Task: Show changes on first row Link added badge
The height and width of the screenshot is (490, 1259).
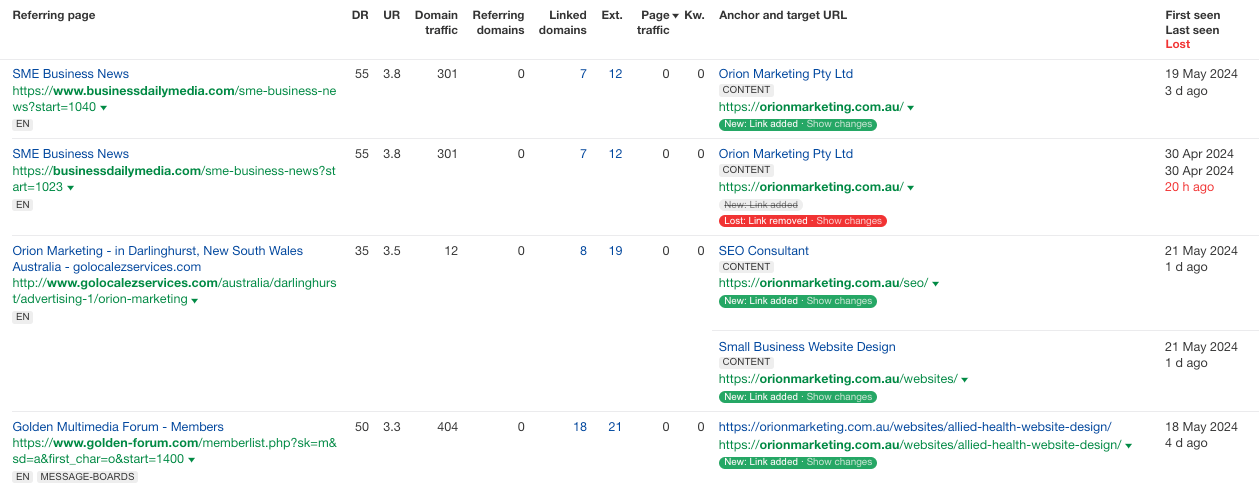Action: 839,125
